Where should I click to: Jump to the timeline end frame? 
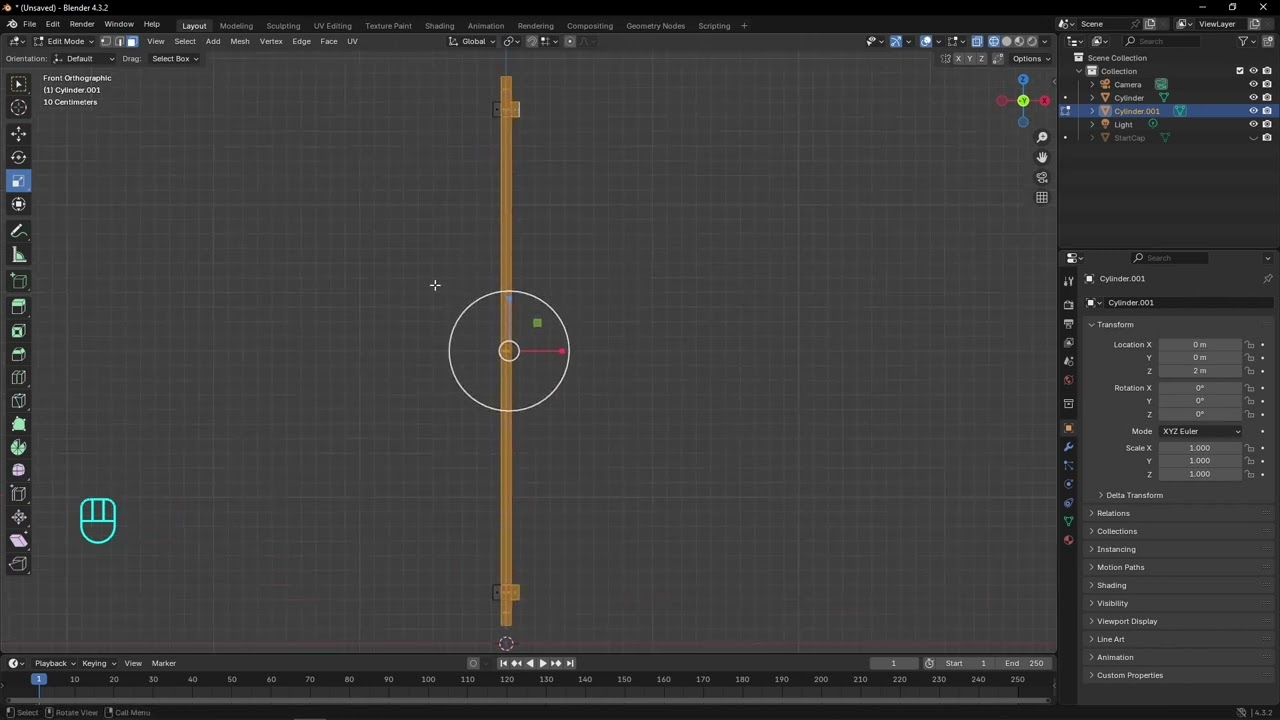(570, 663)
